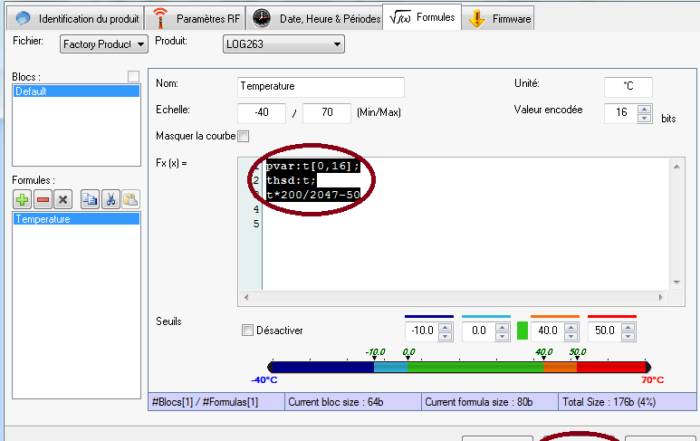Image resolution: width=700 pixels, height=441 pixels.
Task: Decrease the 40.0 threshold value
Action: coord(571,336)
